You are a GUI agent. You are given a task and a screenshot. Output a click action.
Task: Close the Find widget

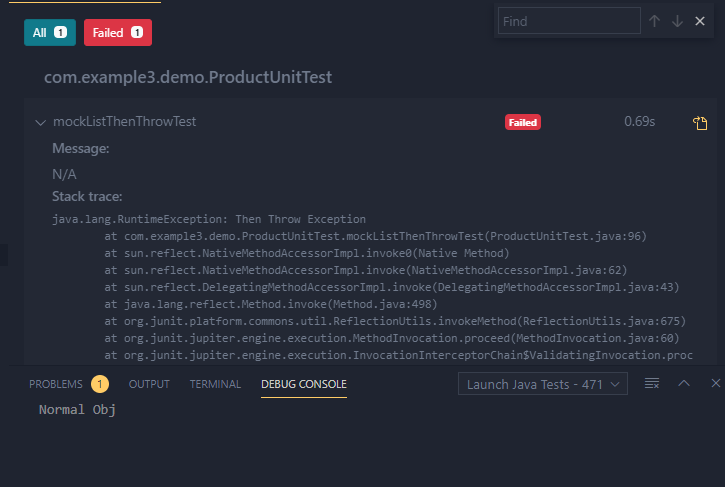[x=700, y=21]
